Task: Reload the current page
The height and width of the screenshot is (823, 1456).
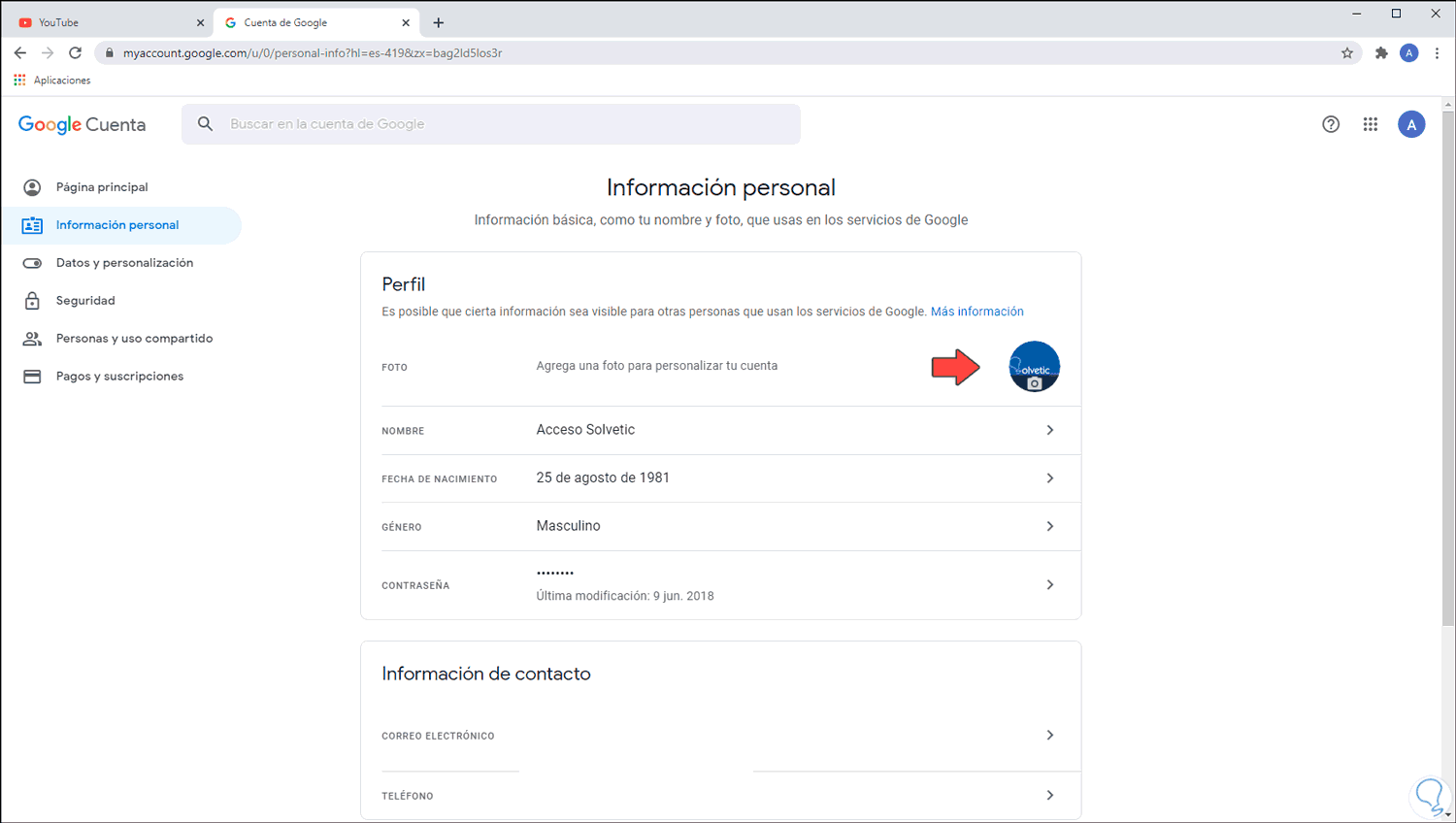Action: click(x=75, y=53)
